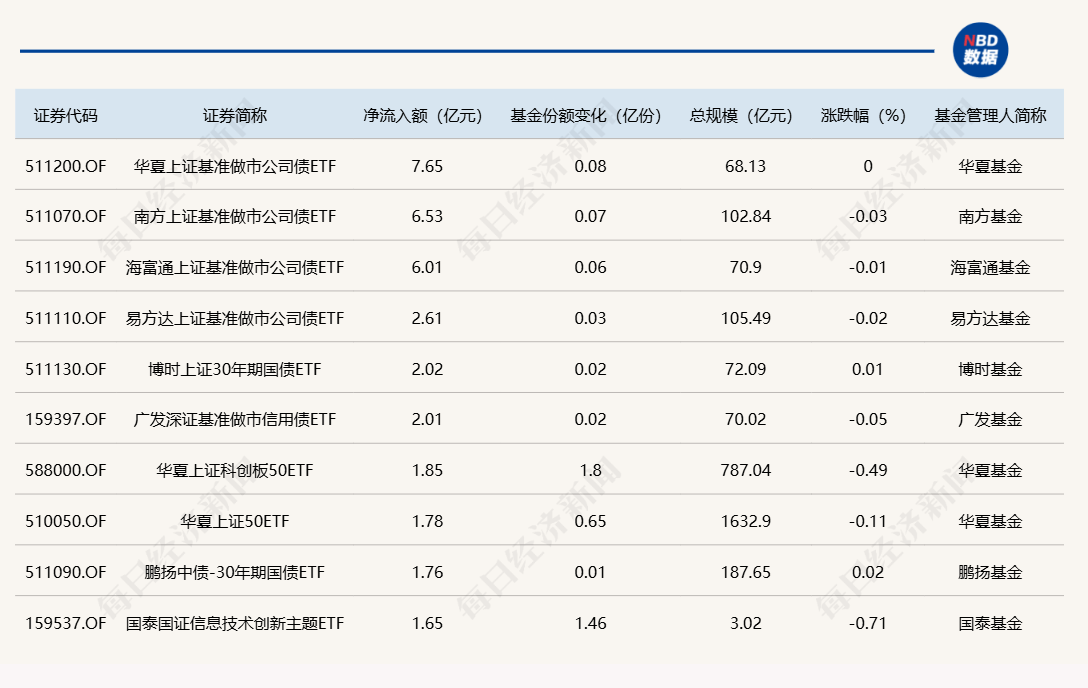Open fund code 159397.OF
This screenshot has width=1088, height=688.
[67, 419]
